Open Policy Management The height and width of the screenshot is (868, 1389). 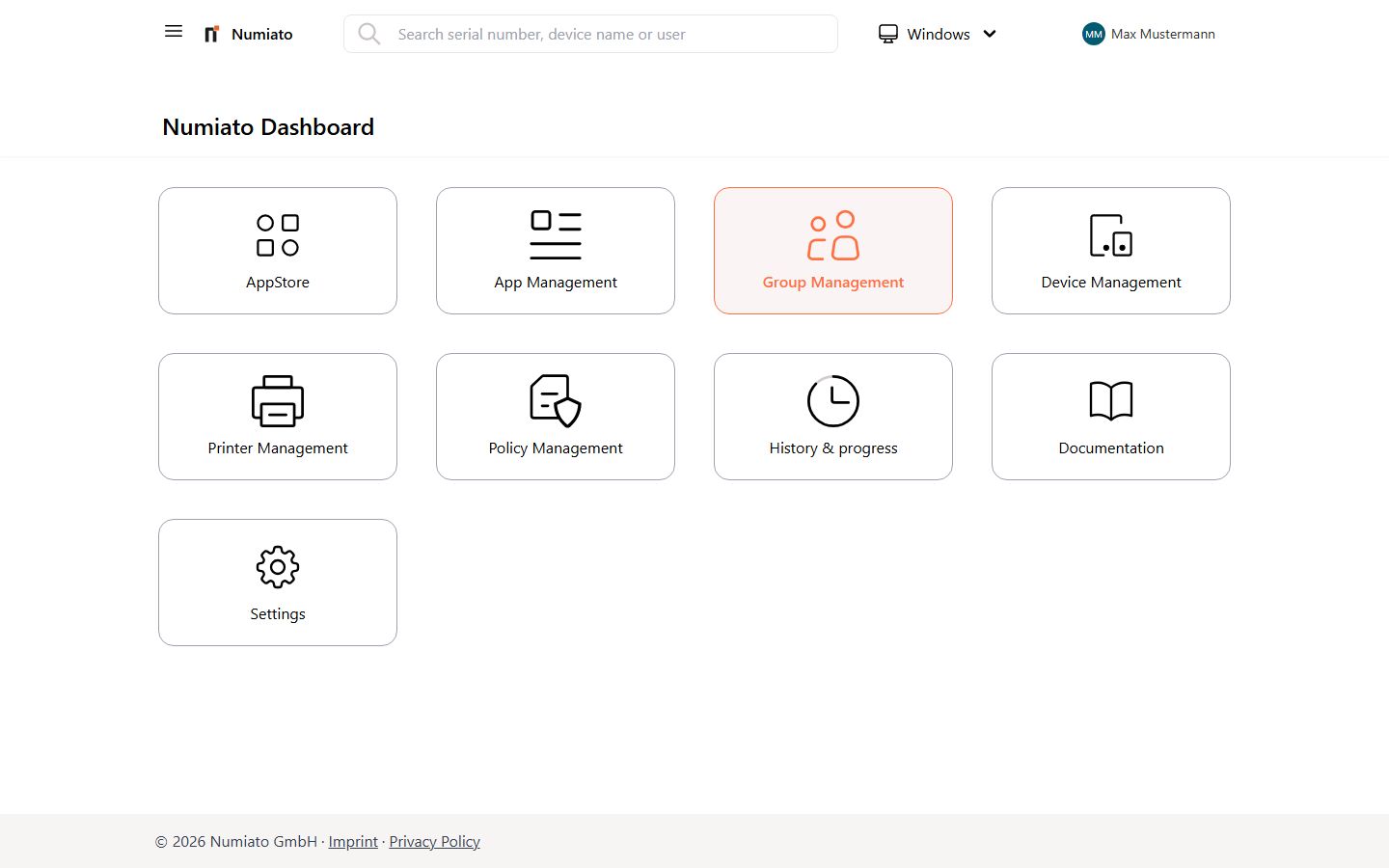[x=556, y=417]
